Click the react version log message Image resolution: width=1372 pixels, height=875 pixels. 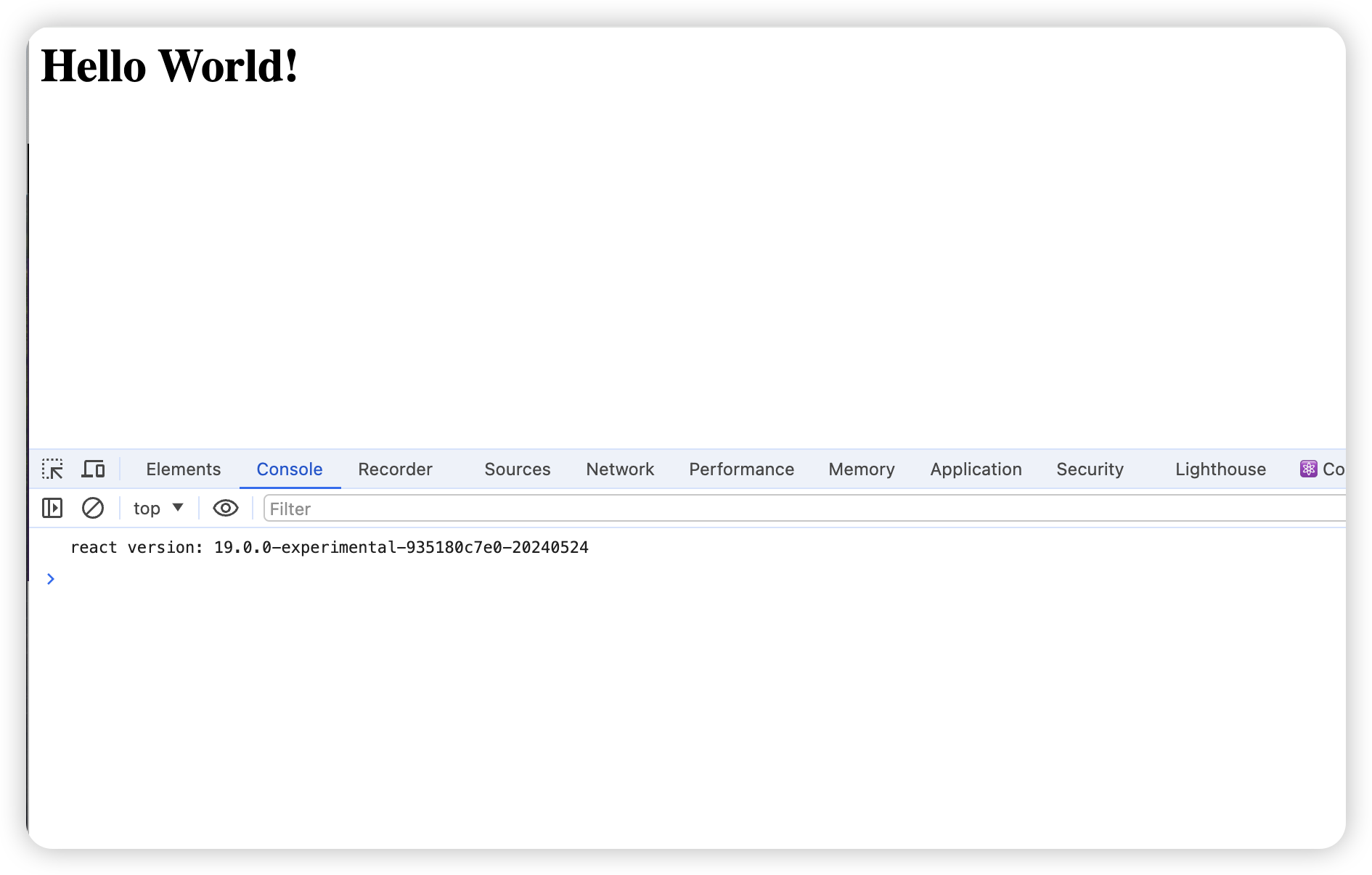(330, 547)
